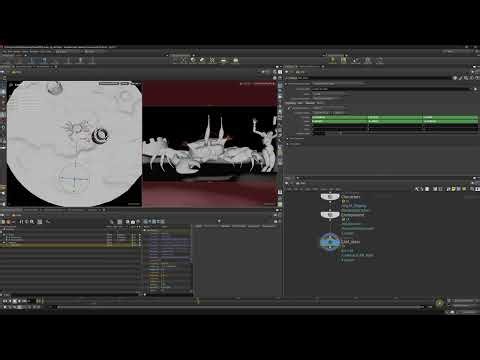Image resolution: width=480 pixels, height=360 pixels.
Task: Open the File menu in the main menu bar
Action: point(5,52)
